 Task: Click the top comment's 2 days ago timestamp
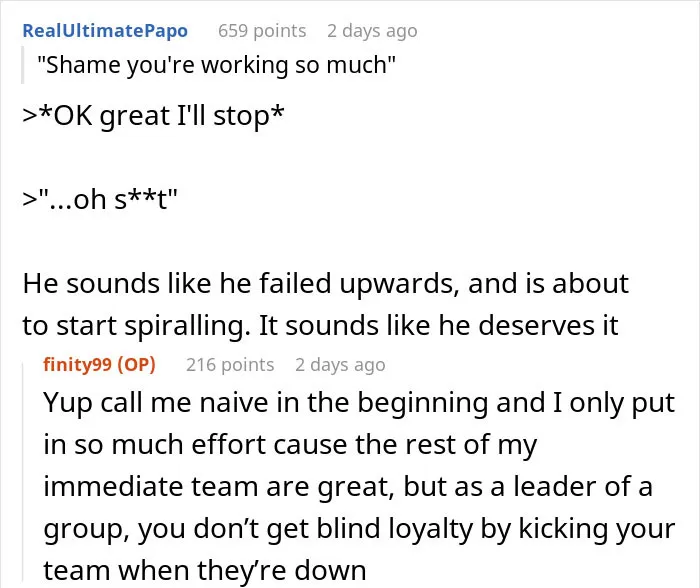tap(372, 31)
